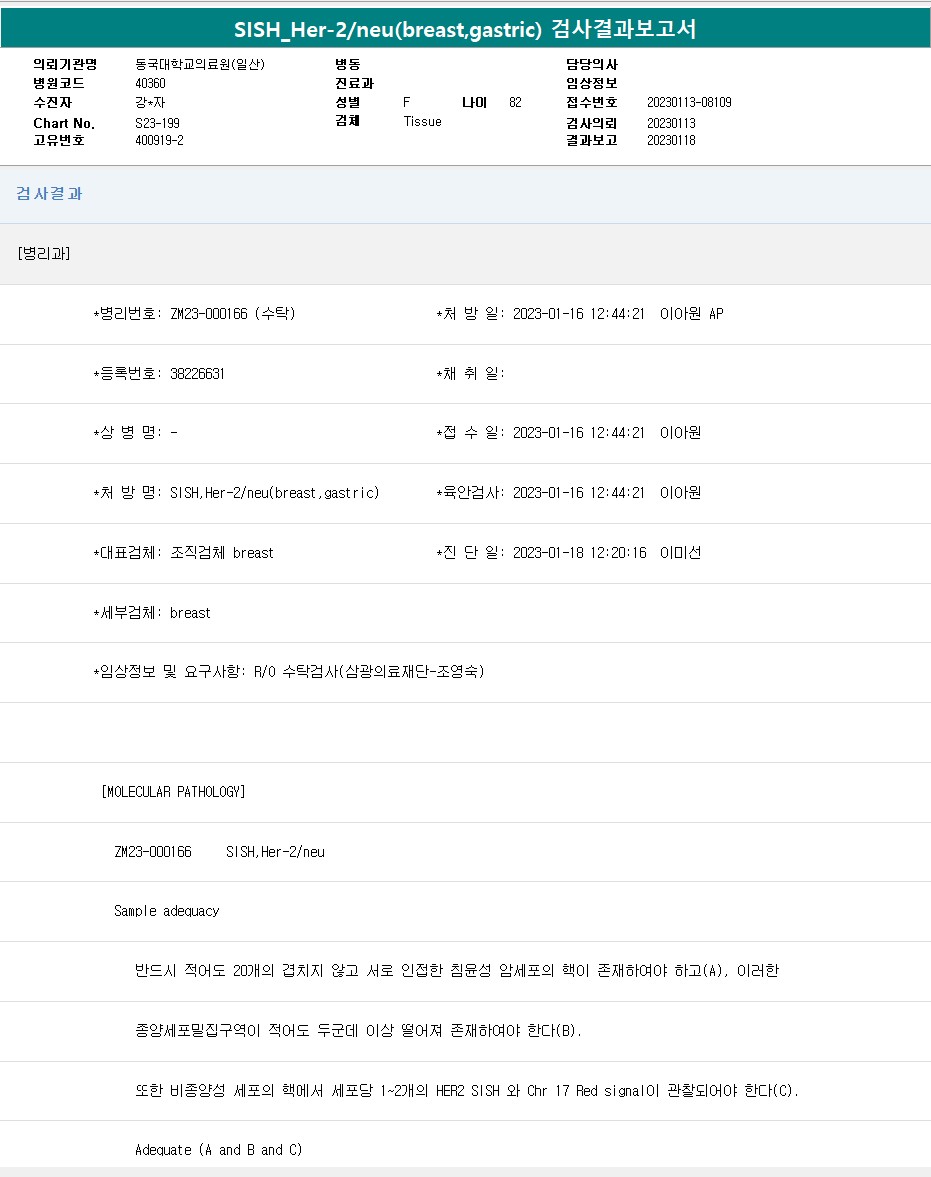The height and width of the screenshot is (1177, 931).
Task: Select the '*접 수 일' date entry
Action: (x=568, y=432)
